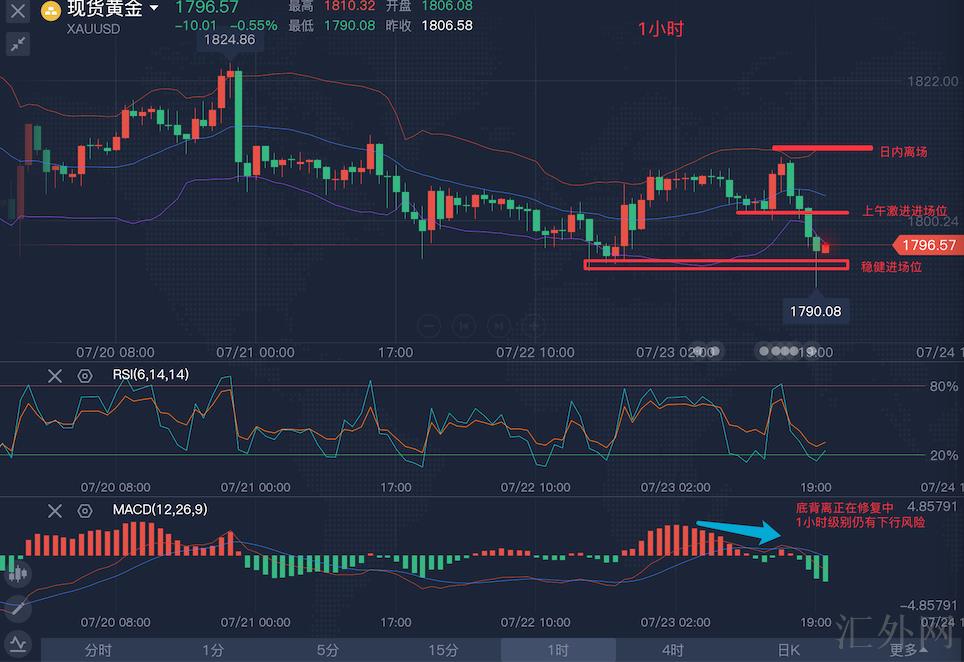Open the 现货黄金 symbol dropdown
Screen dimensions: 964x662
pyautogui.click(x=153, y=9)
